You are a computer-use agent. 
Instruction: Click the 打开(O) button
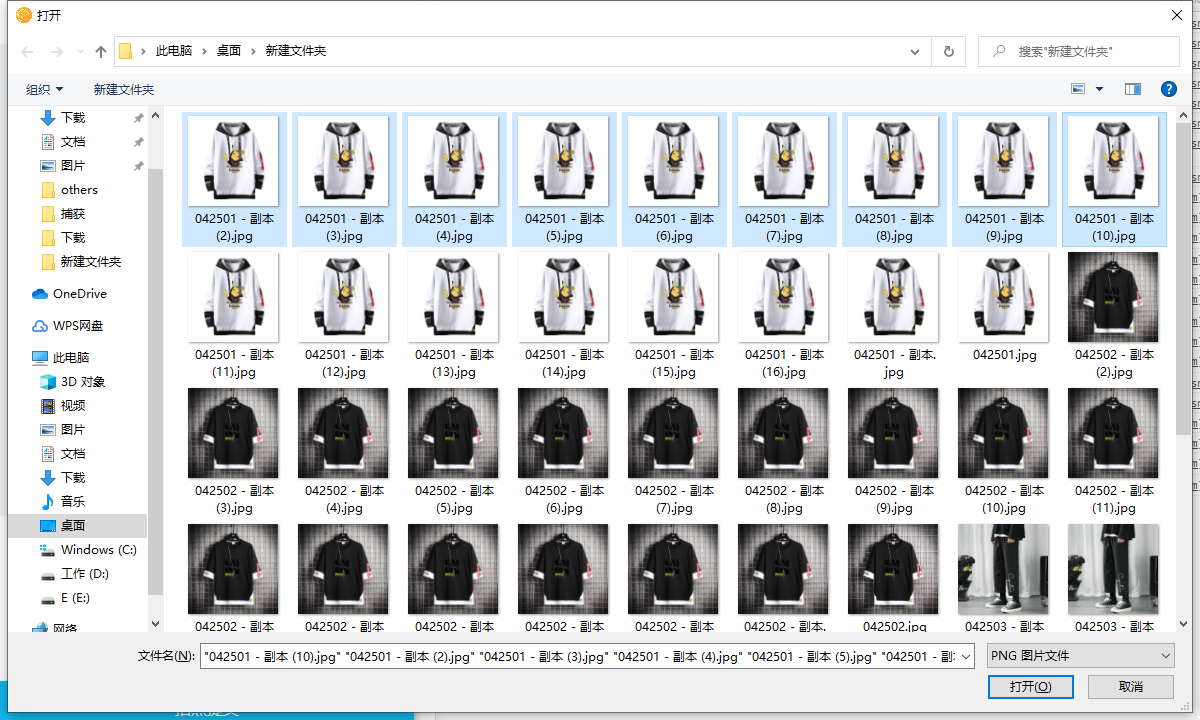point(1030,687)
